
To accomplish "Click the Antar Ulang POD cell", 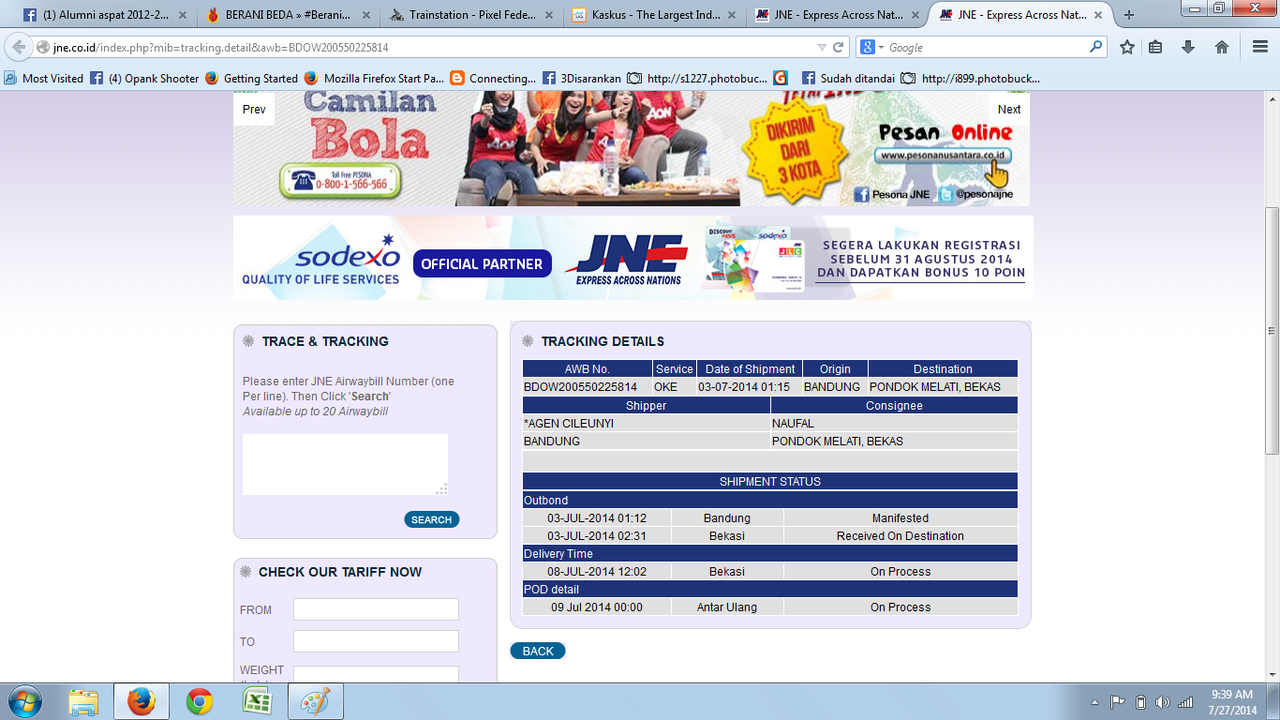I will click(x=727, y=607).
